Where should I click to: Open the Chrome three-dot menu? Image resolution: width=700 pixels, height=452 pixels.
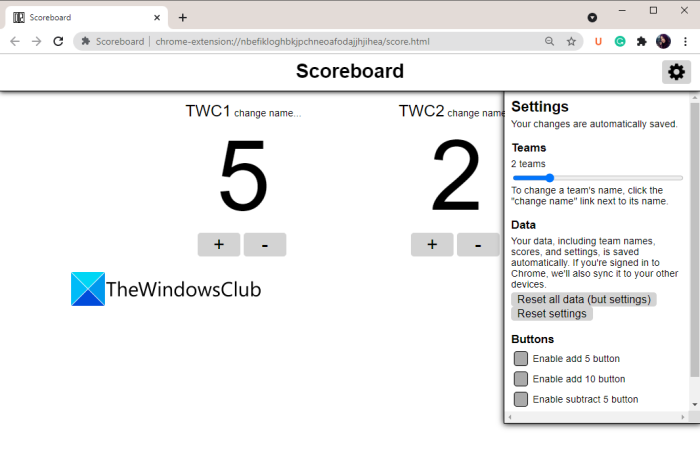pyautogui.click(x=685, y=42)
